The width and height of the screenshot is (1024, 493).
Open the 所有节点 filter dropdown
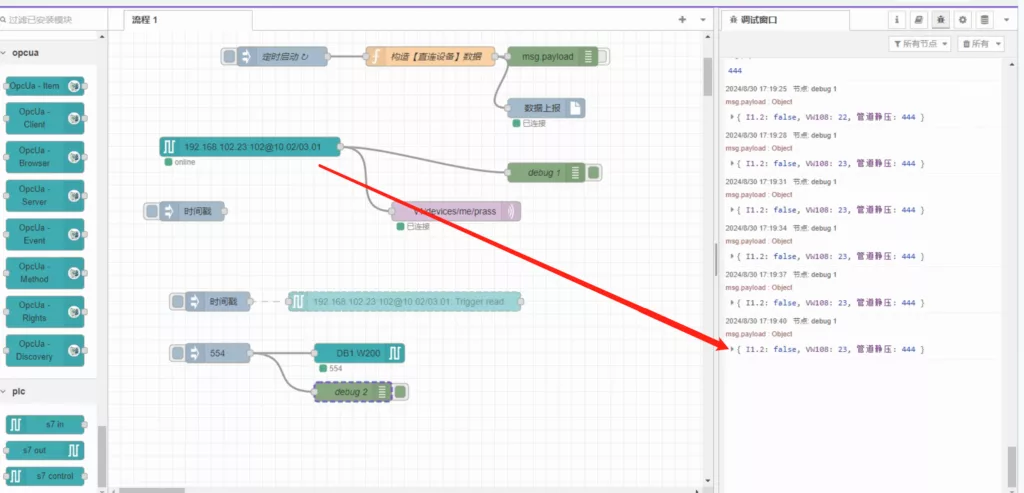(920, 44)
